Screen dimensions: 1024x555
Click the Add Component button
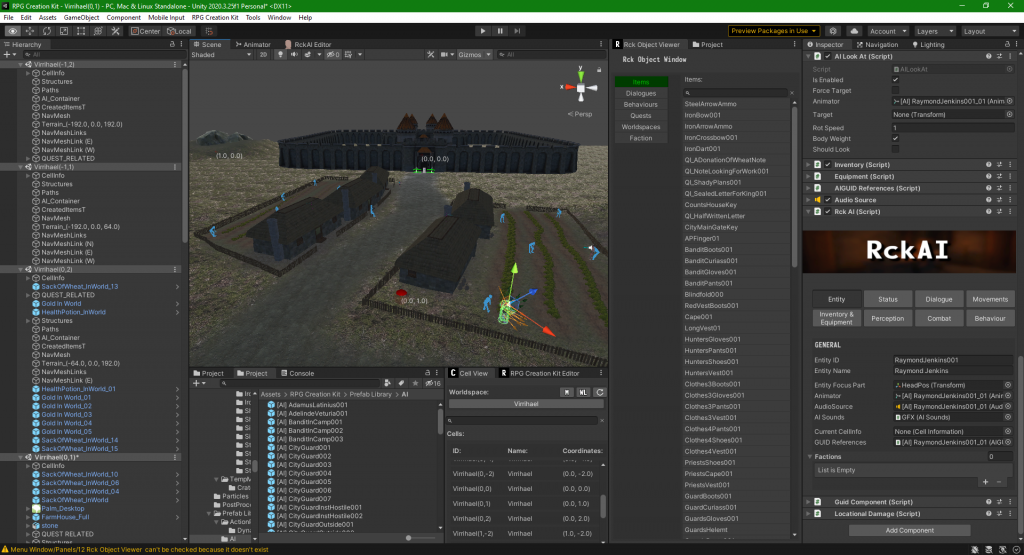910,530
